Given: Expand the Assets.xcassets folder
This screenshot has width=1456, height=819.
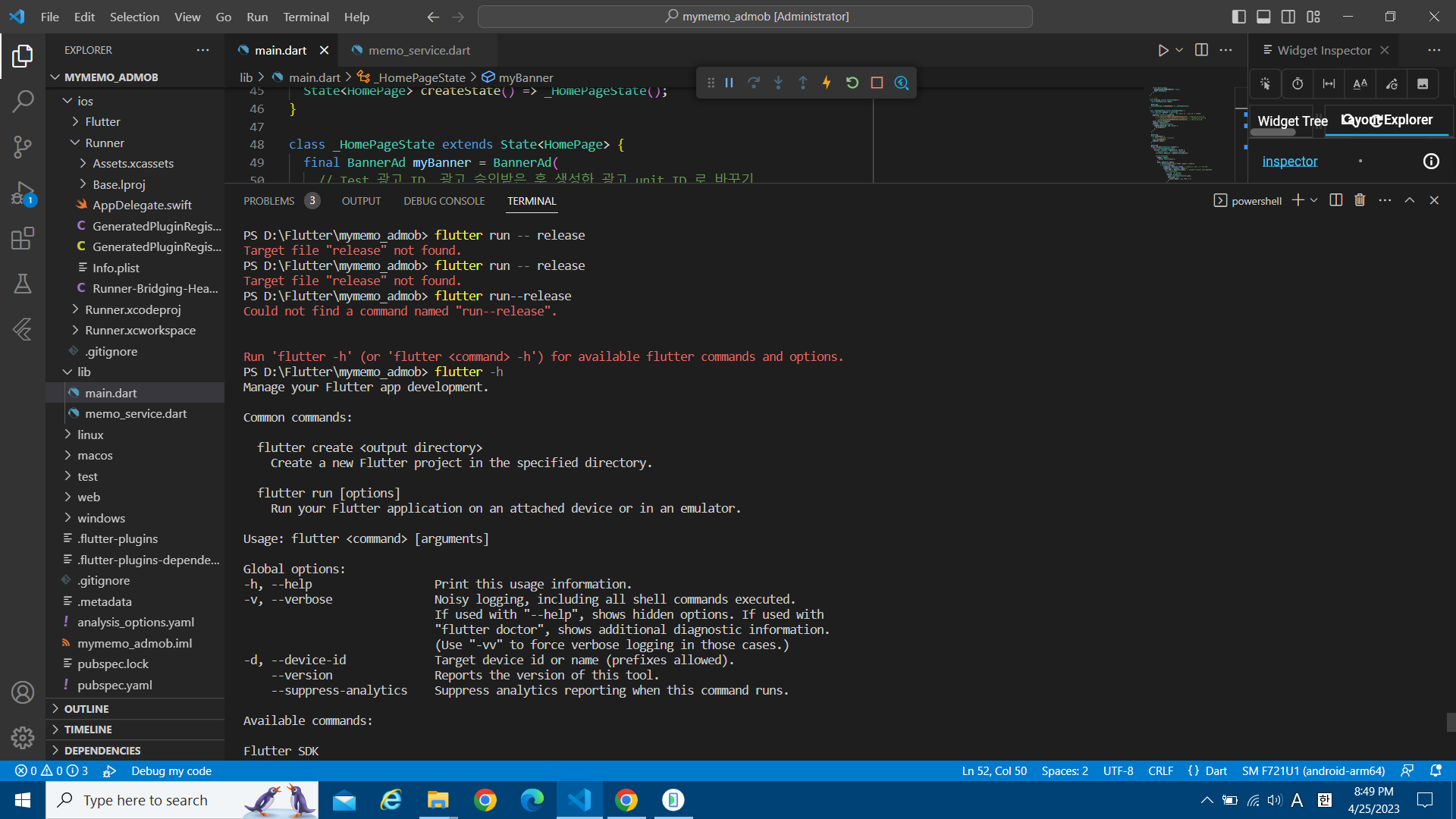Looking at the screenshot, I should click(x=135, y=163).
